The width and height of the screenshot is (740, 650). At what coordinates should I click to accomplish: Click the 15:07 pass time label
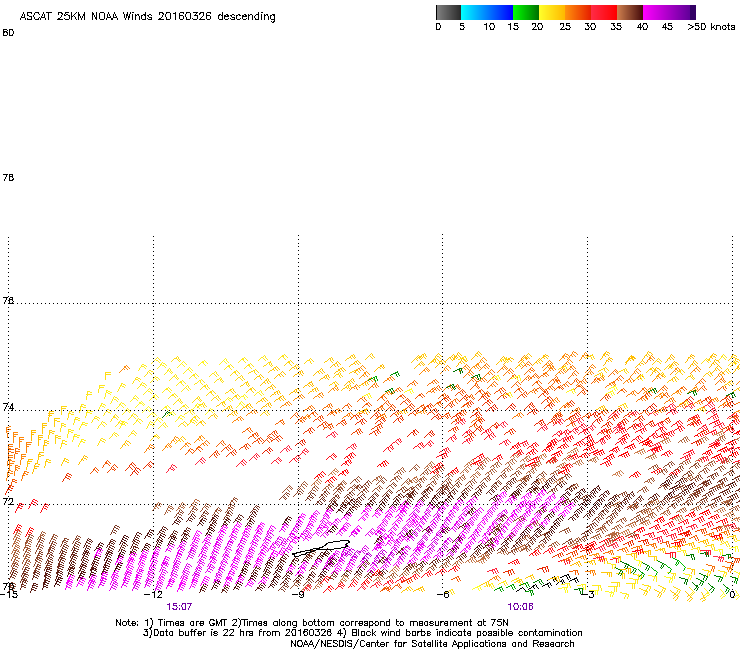(179, 607)
